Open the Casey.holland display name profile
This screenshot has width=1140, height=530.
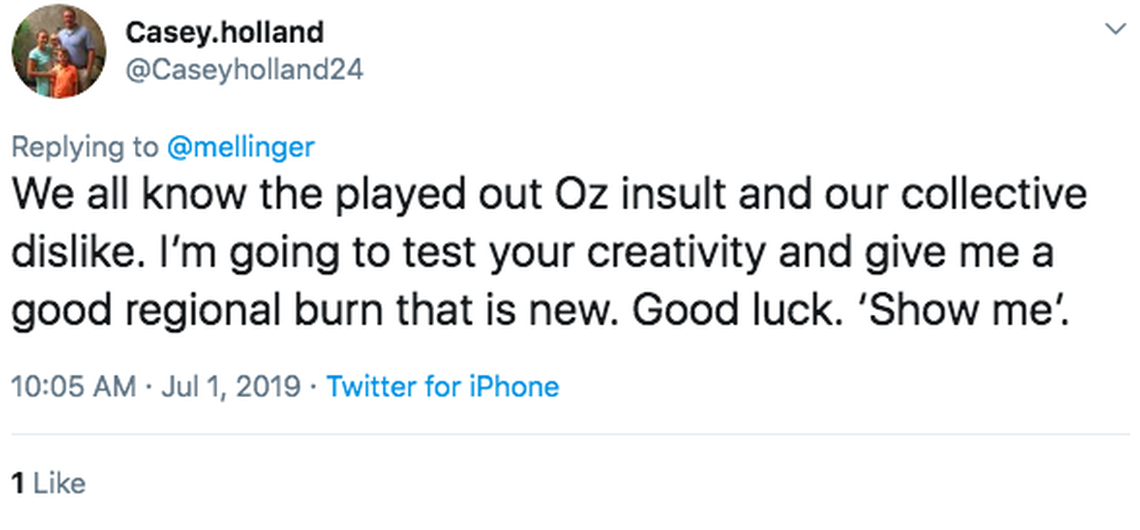(x=224, y=32)
